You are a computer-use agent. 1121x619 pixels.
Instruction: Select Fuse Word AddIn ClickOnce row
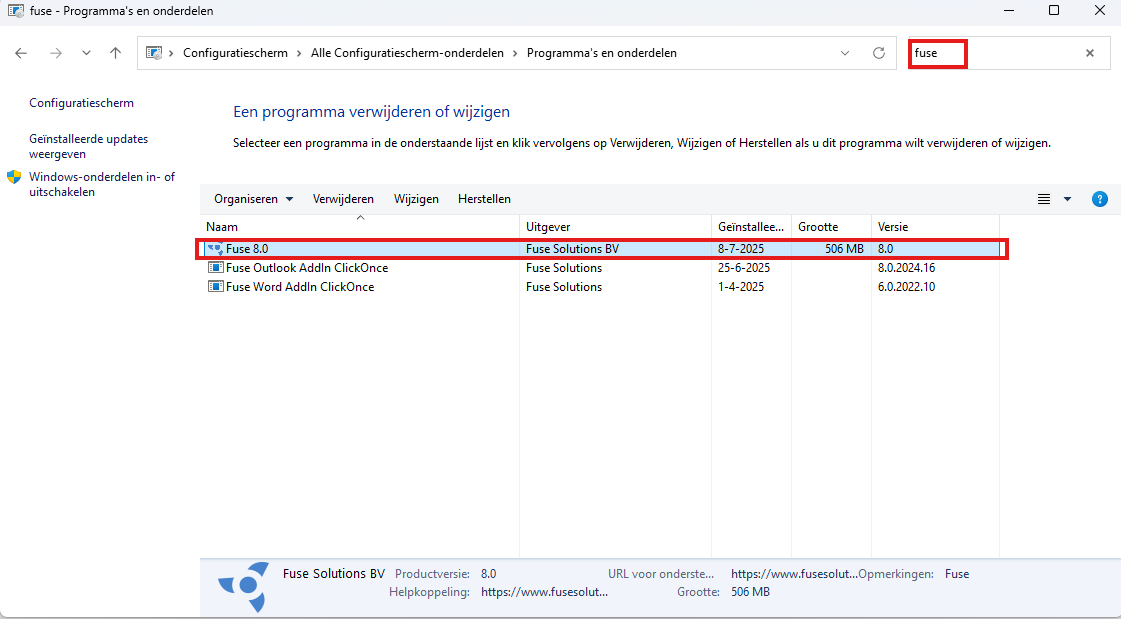(x=601, y=287)
